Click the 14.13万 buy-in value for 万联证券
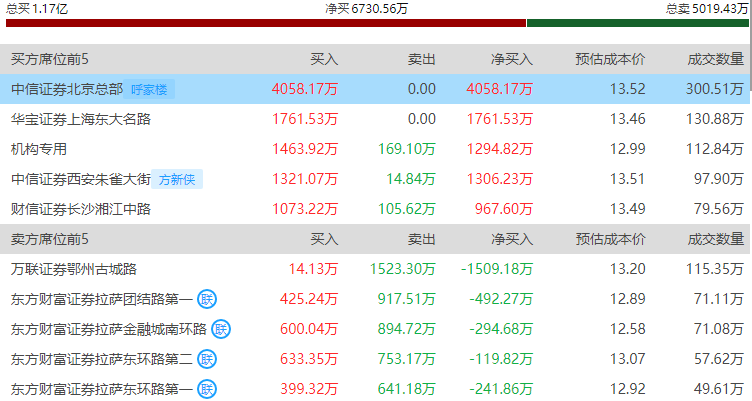The image size is (752, 401). coord(313,269)
